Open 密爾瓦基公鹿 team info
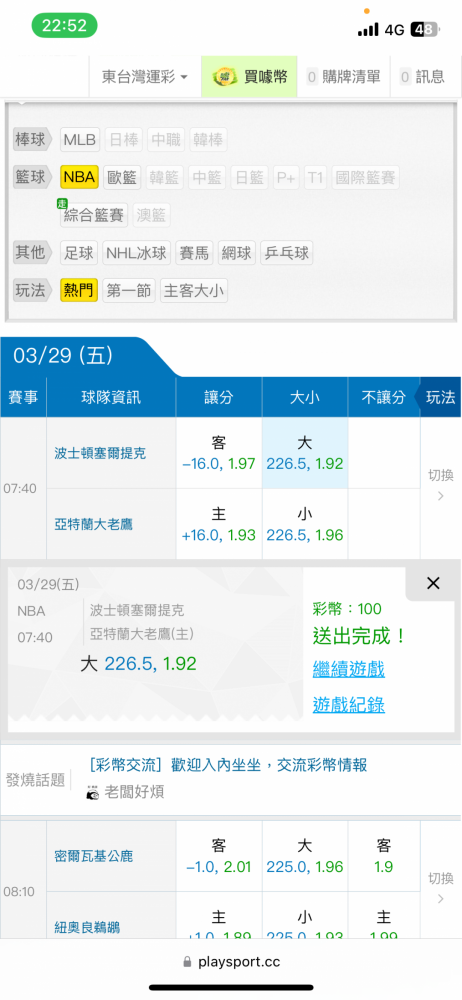This screenshot has width=462, height=1000. click(x=93, y=856)
